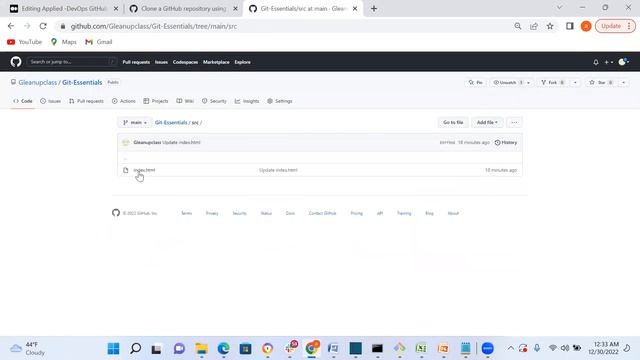Select the Projects tab
The image size is (640, 360).
pos(156,101)
